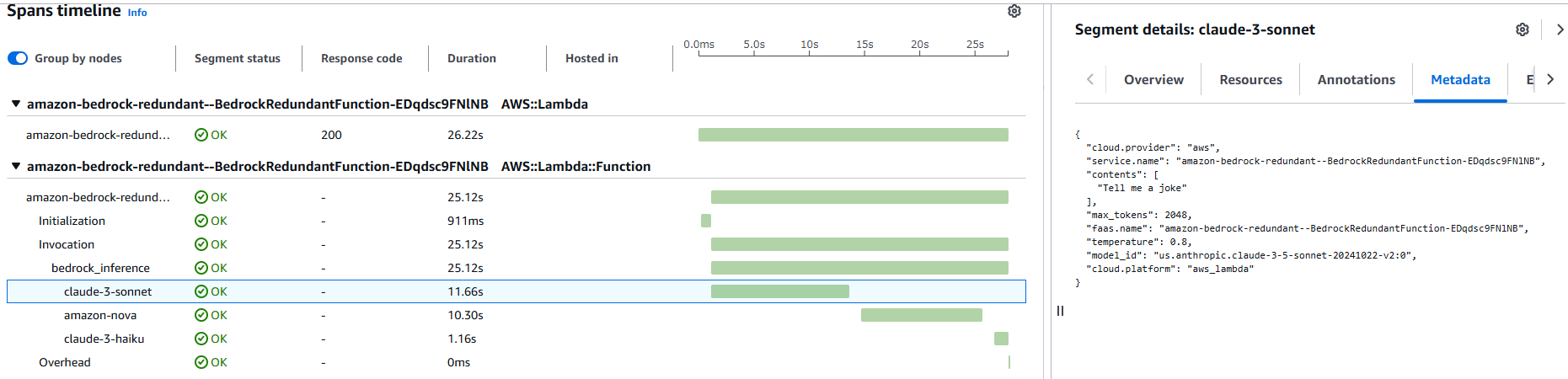Screen dimensions: 1568x379
Task: Open Spans timeline settings gear
Action: (1014, 11)
